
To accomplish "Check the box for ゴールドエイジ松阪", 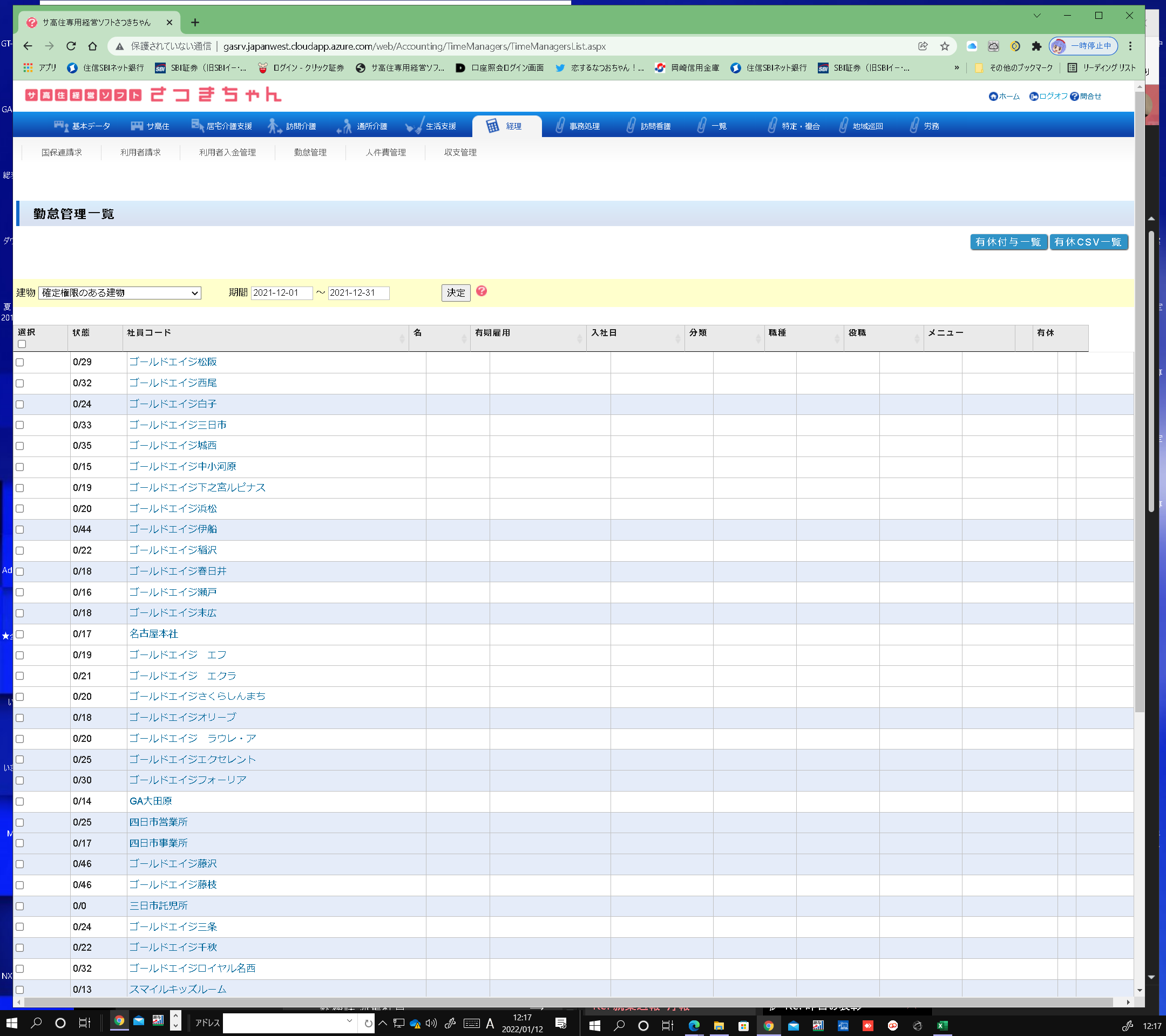I will (20, 362).
